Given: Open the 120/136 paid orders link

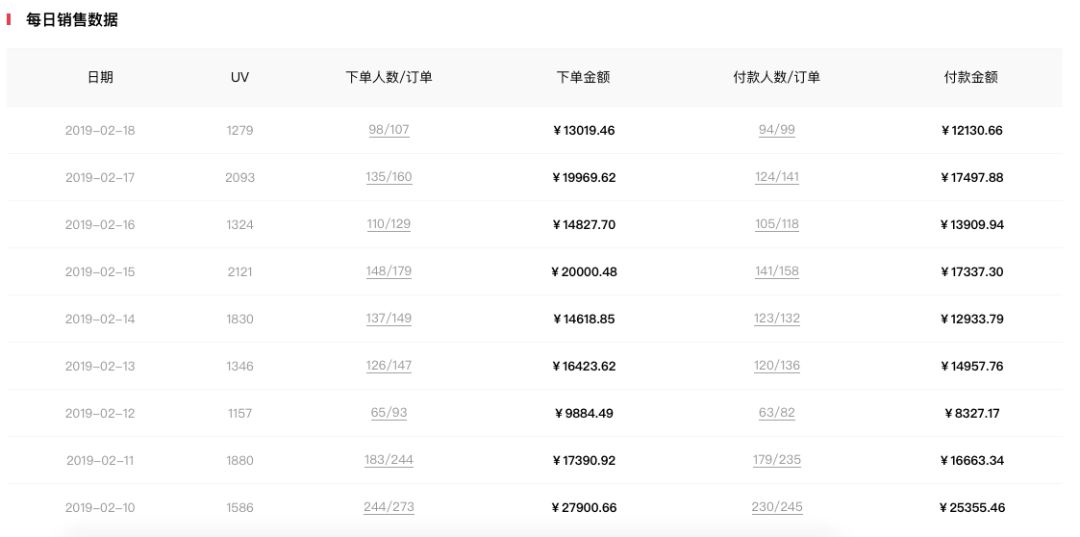Looking at the screenshot, I should [777, 365].
